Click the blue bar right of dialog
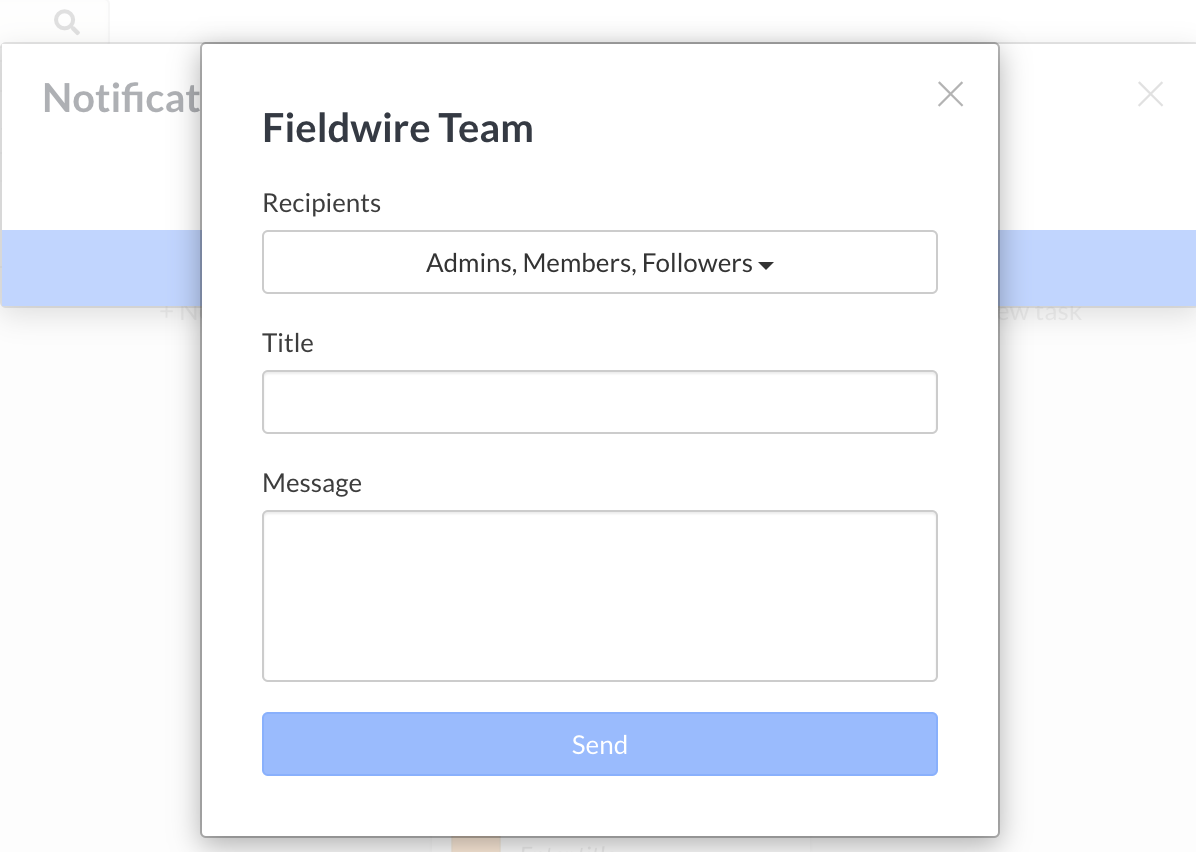The width and height of the screenshot is (1196, 852). [1096, 268]
